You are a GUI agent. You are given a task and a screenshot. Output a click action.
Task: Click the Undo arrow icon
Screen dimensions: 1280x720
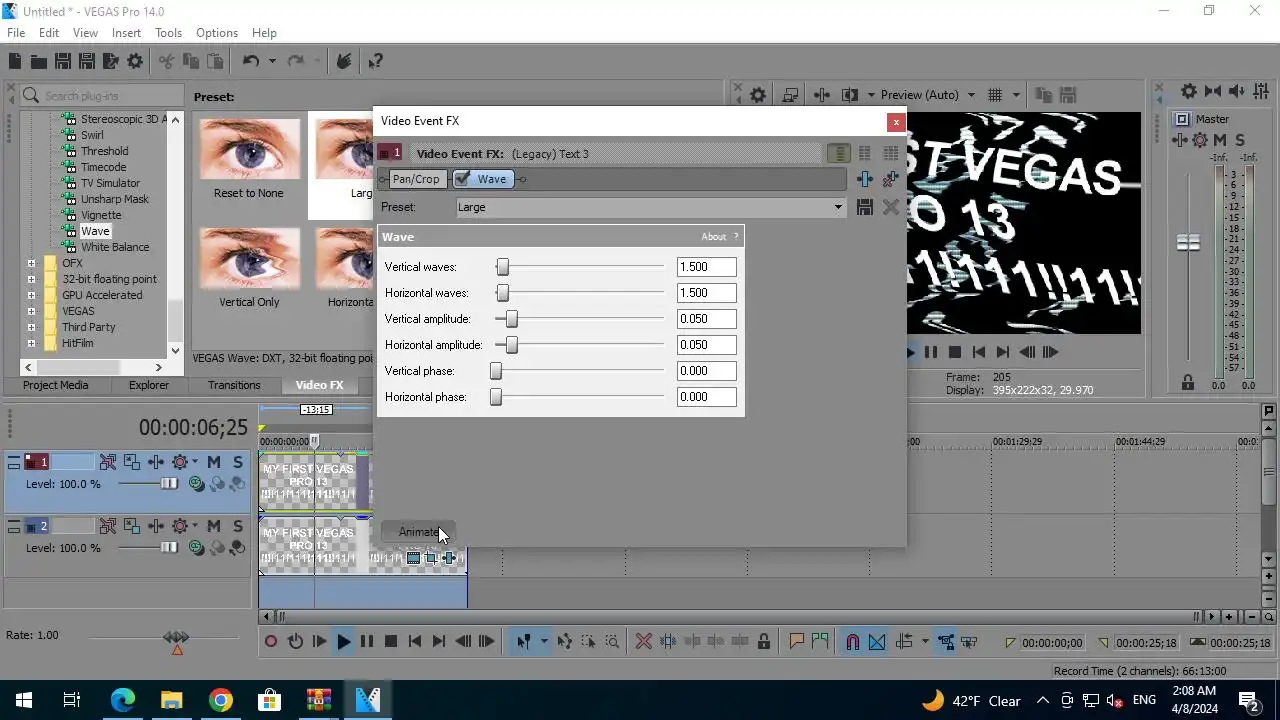[251, 62]
